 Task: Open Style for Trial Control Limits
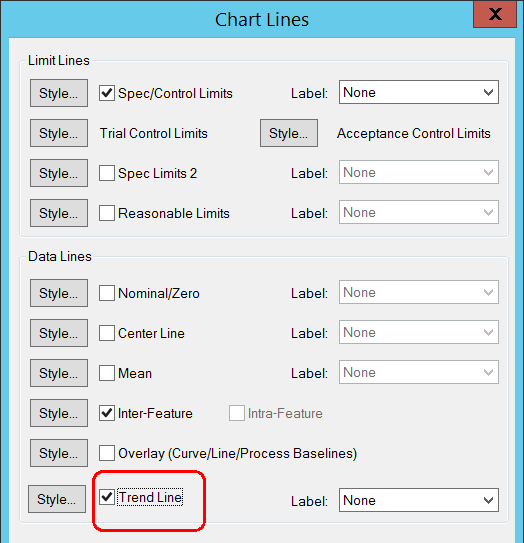click(x=59, y=133)
